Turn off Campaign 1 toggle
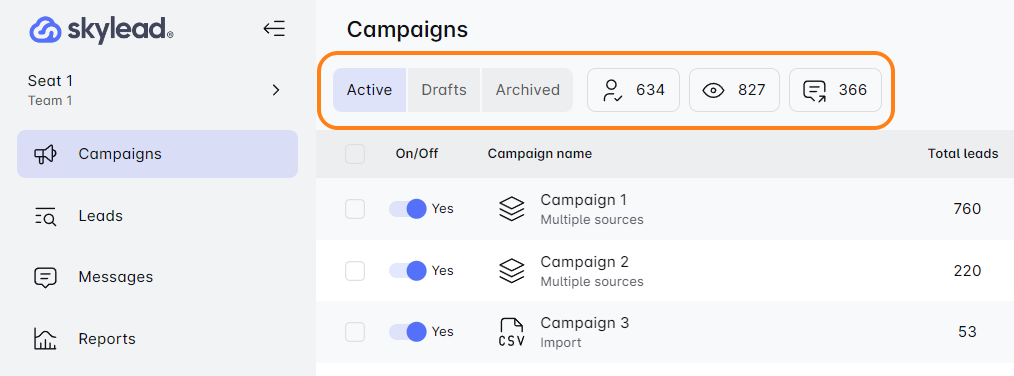The width and height of the screenshot is (1014, 376). tap(408, 209)
